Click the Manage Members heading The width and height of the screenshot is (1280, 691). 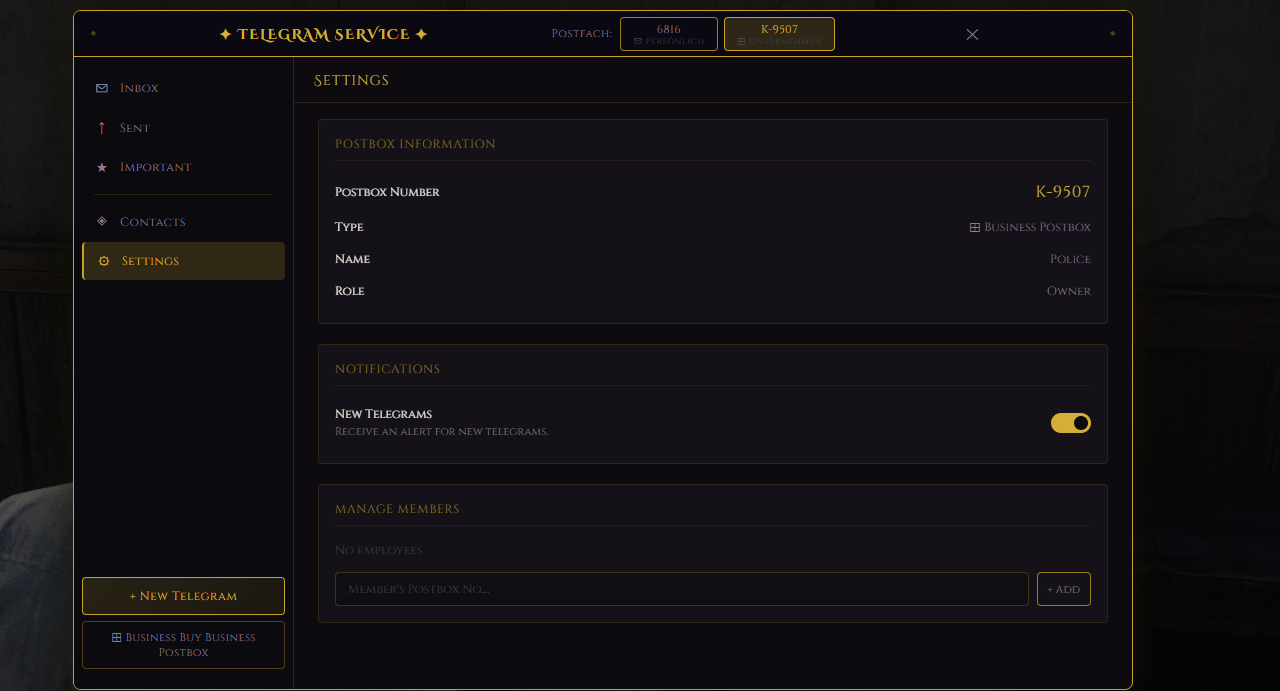tap(397, 509)
